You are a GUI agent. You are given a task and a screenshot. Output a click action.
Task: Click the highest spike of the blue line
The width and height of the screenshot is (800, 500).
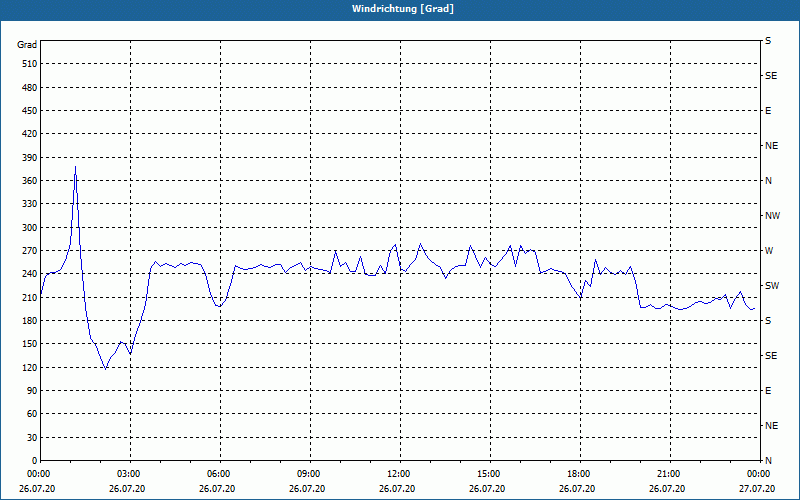[76, 167]
